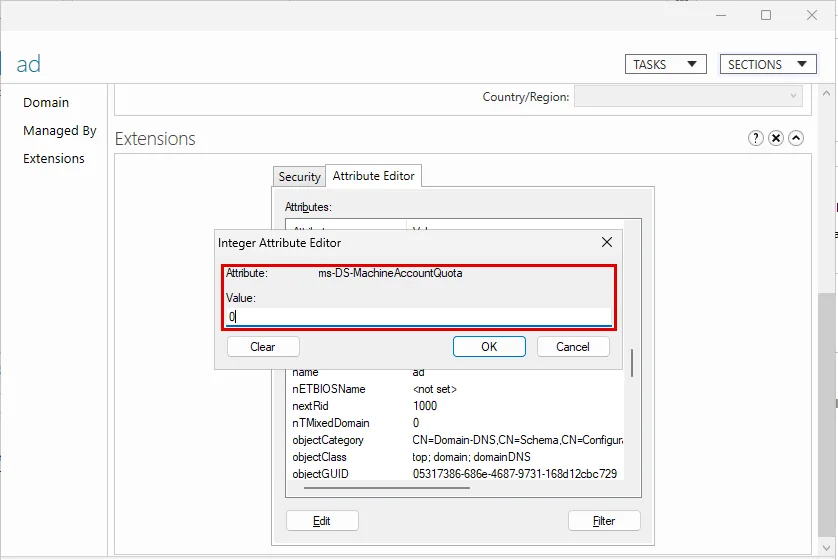The width and height of the screenshot is (838, 560).
Task: Confirm with the OK button
Action: click(489, 347)
